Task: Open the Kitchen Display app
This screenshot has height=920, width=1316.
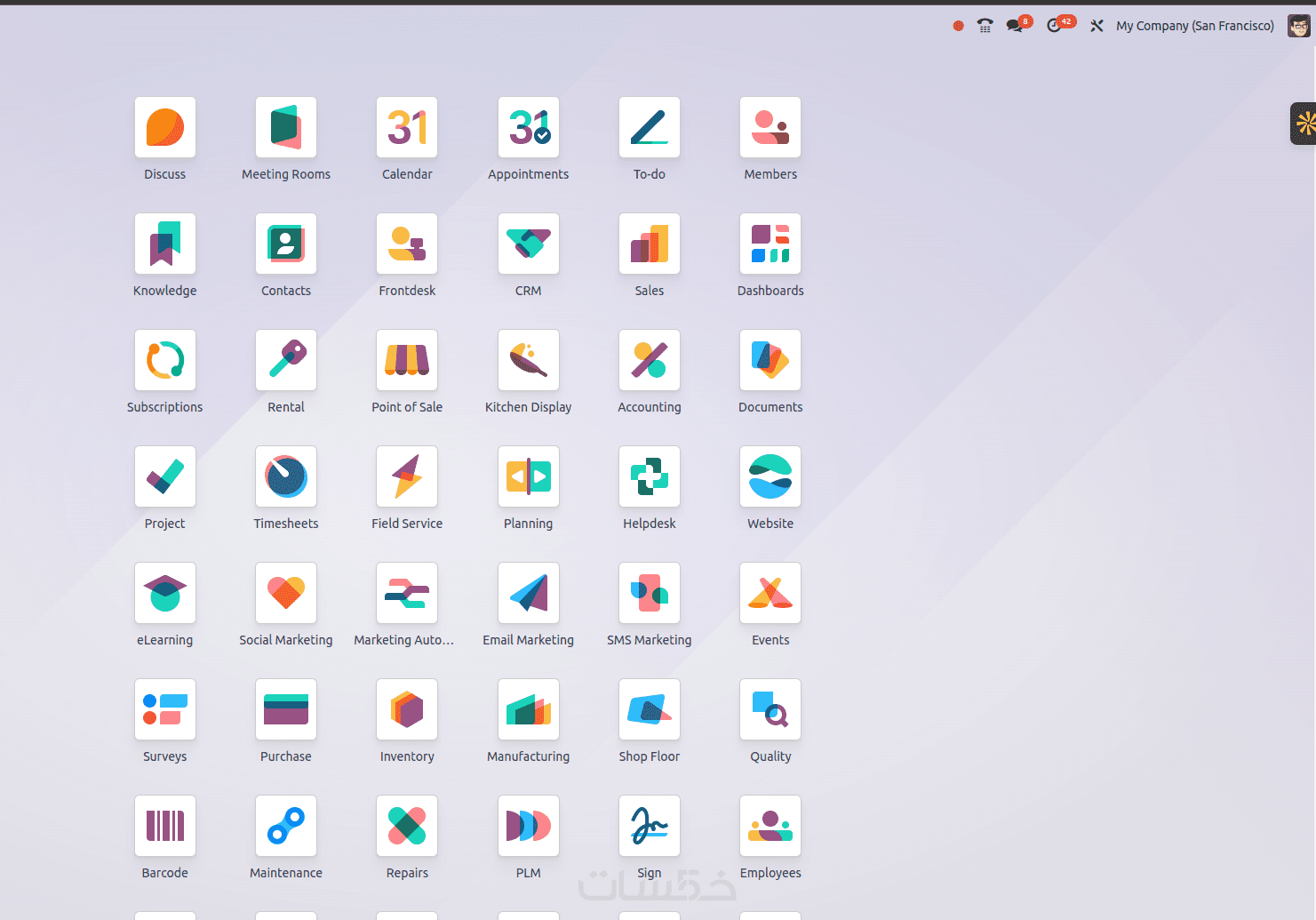Action: point(529,360)
